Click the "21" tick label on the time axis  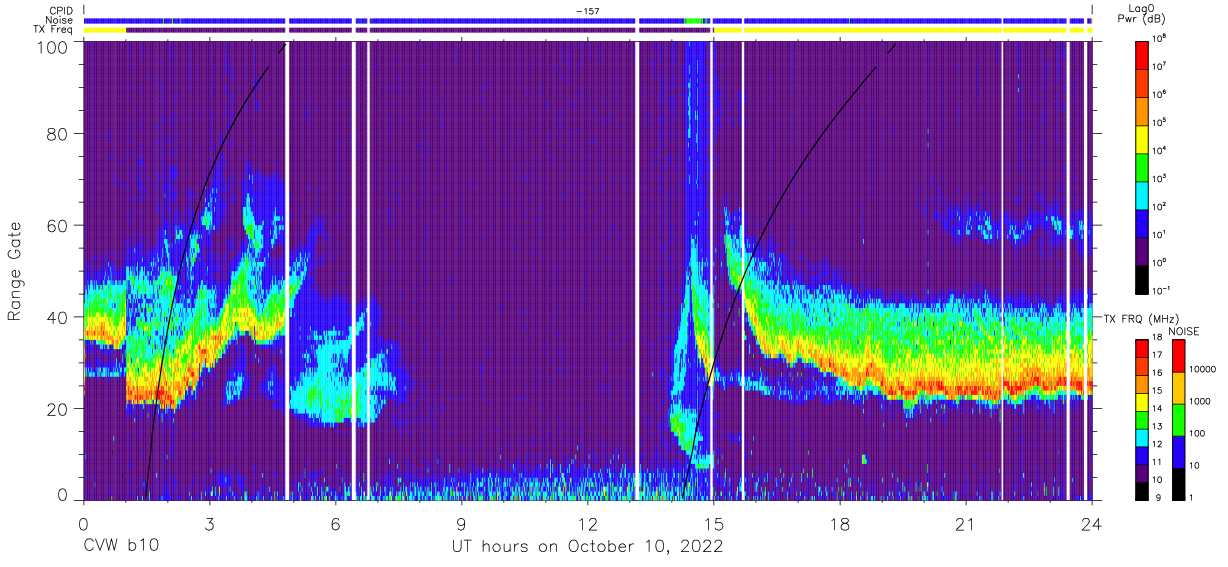pyautogui.click(x=966, y=523)
